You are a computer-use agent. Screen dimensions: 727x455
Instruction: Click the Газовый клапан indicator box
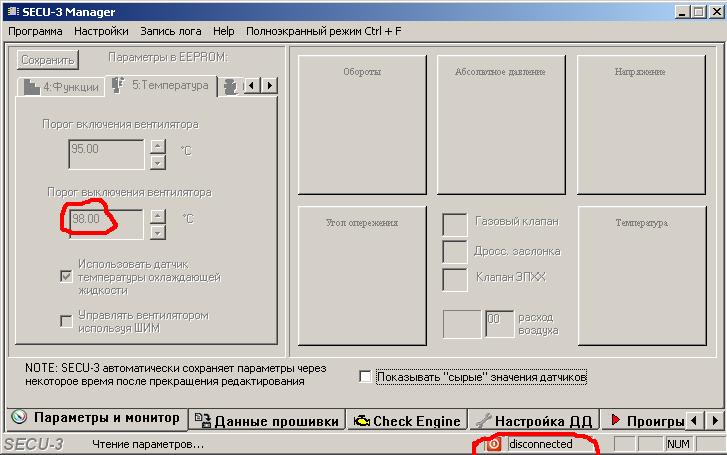(455, 223)
